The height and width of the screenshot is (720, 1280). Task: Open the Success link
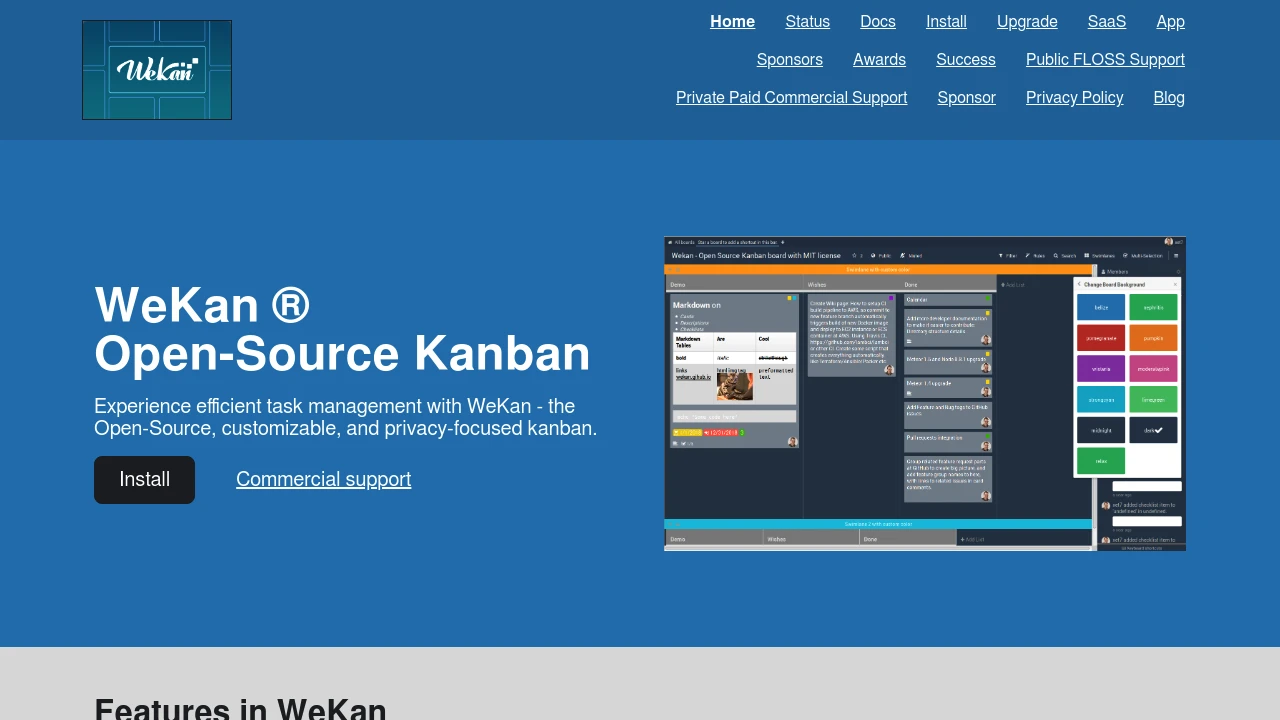click(966, 60)
